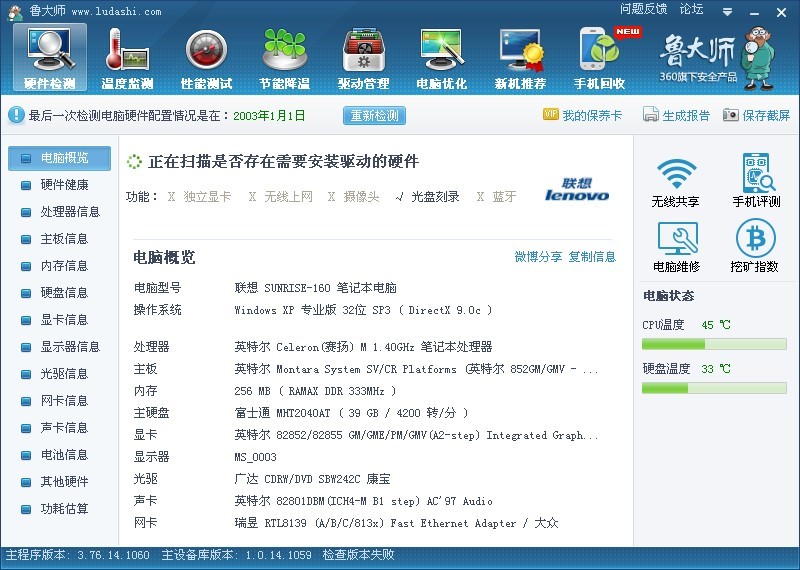Open the 手机回收 phone recycling icon
The image size is (800, 570).
[599, 58]
